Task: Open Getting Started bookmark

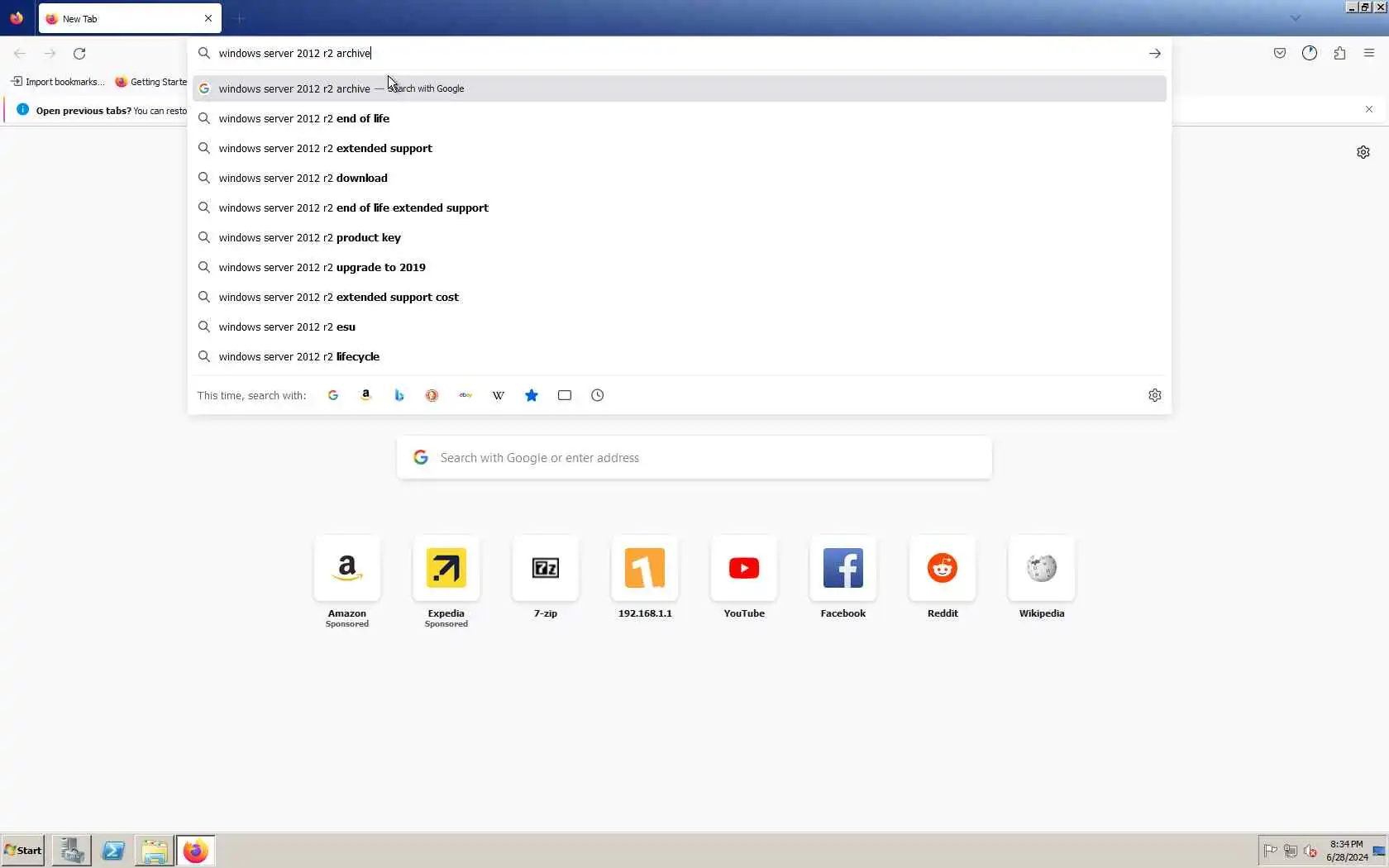Action: pos(150,82)
